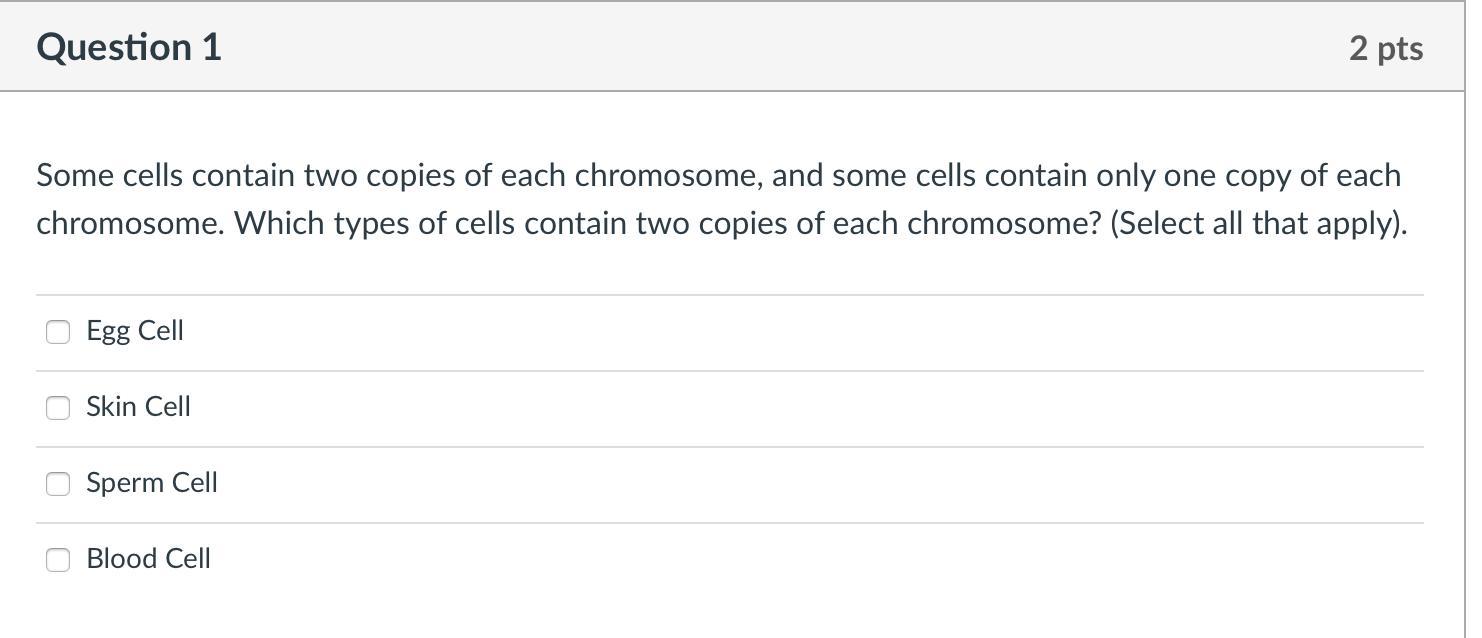This screenshot has width=1482, height=638.
Task: Select the Blood Cell checkbox
Action: click(58, 559)
